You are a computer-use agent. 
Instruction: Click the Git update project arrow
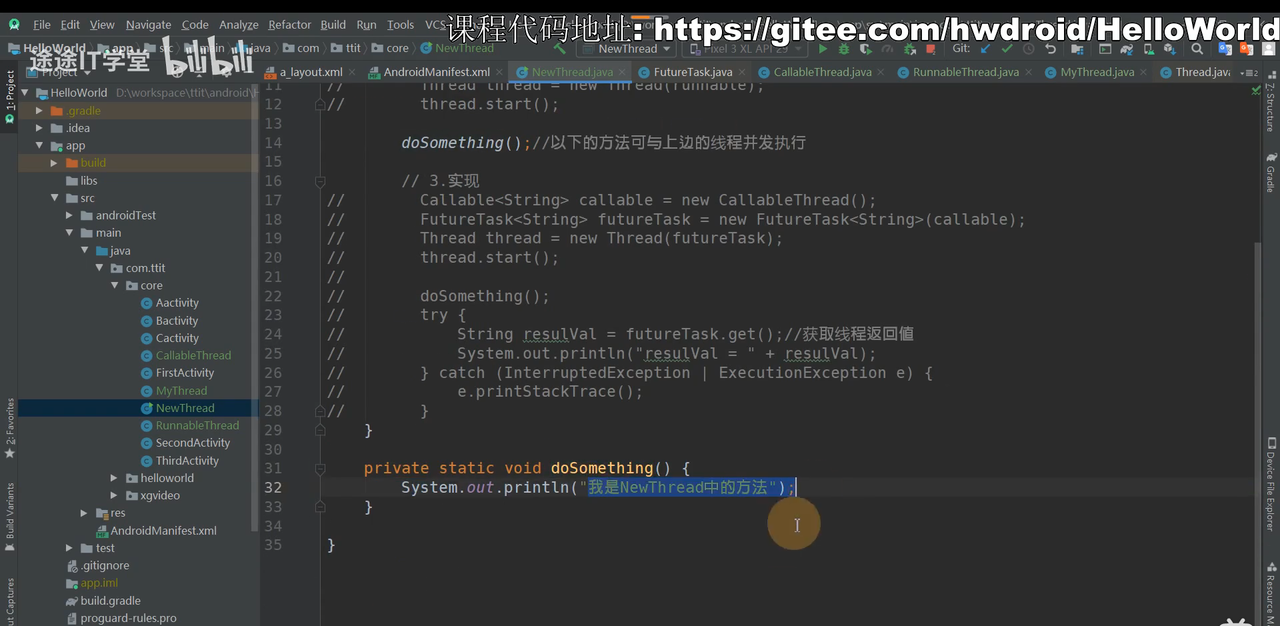click(x=986, y=48)
